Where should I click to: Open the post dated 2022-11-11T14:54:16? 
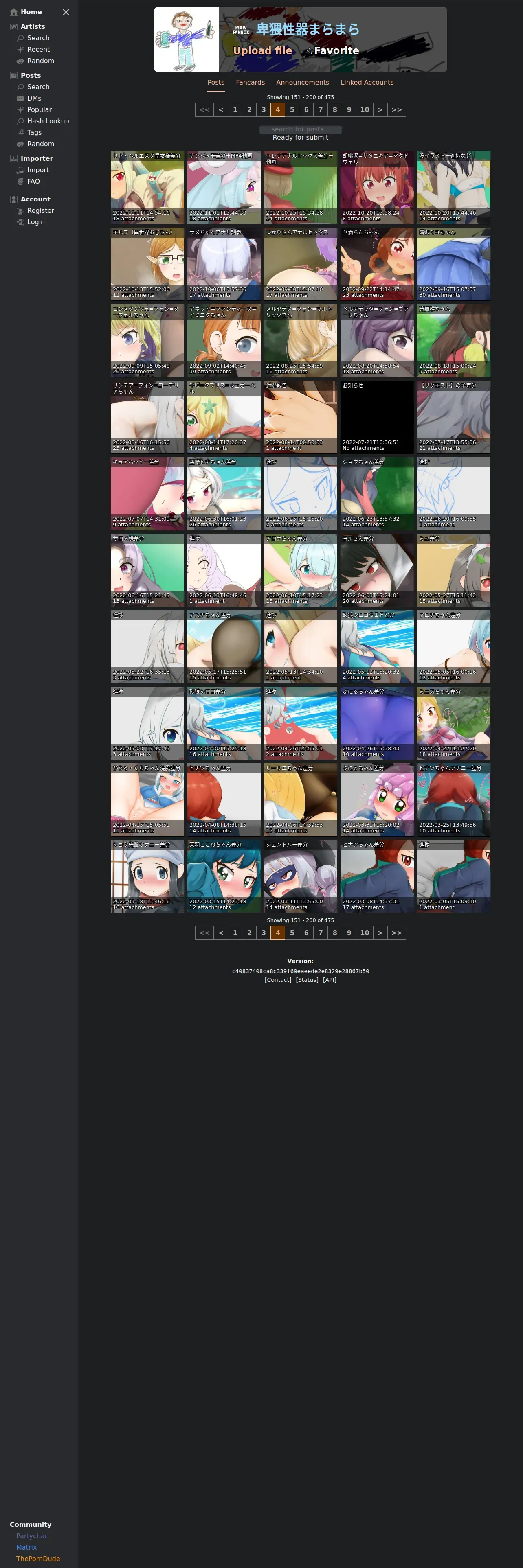(x=147, y=188)
